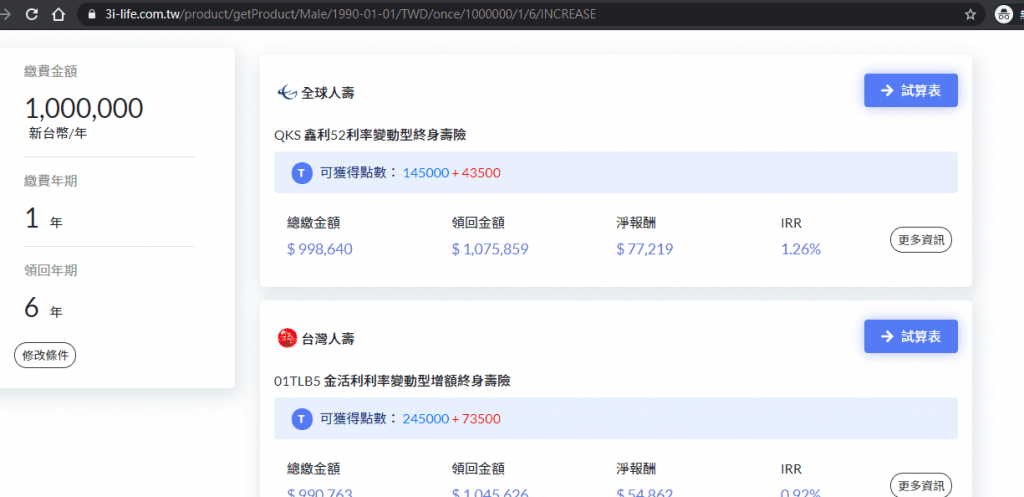Click the 台灣人壽 company name text
Viewport: 1024px width, 497px height.
(x=328, y=339)
